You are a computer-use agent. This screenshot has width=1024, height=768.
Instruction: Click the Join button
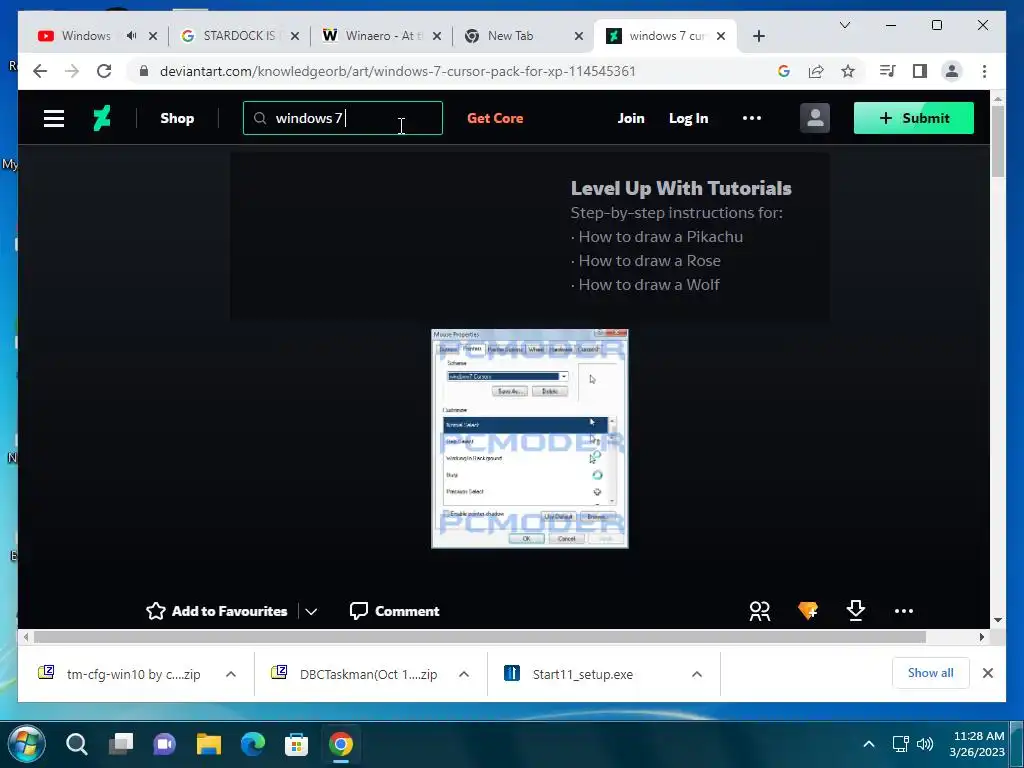coord(631,118)
